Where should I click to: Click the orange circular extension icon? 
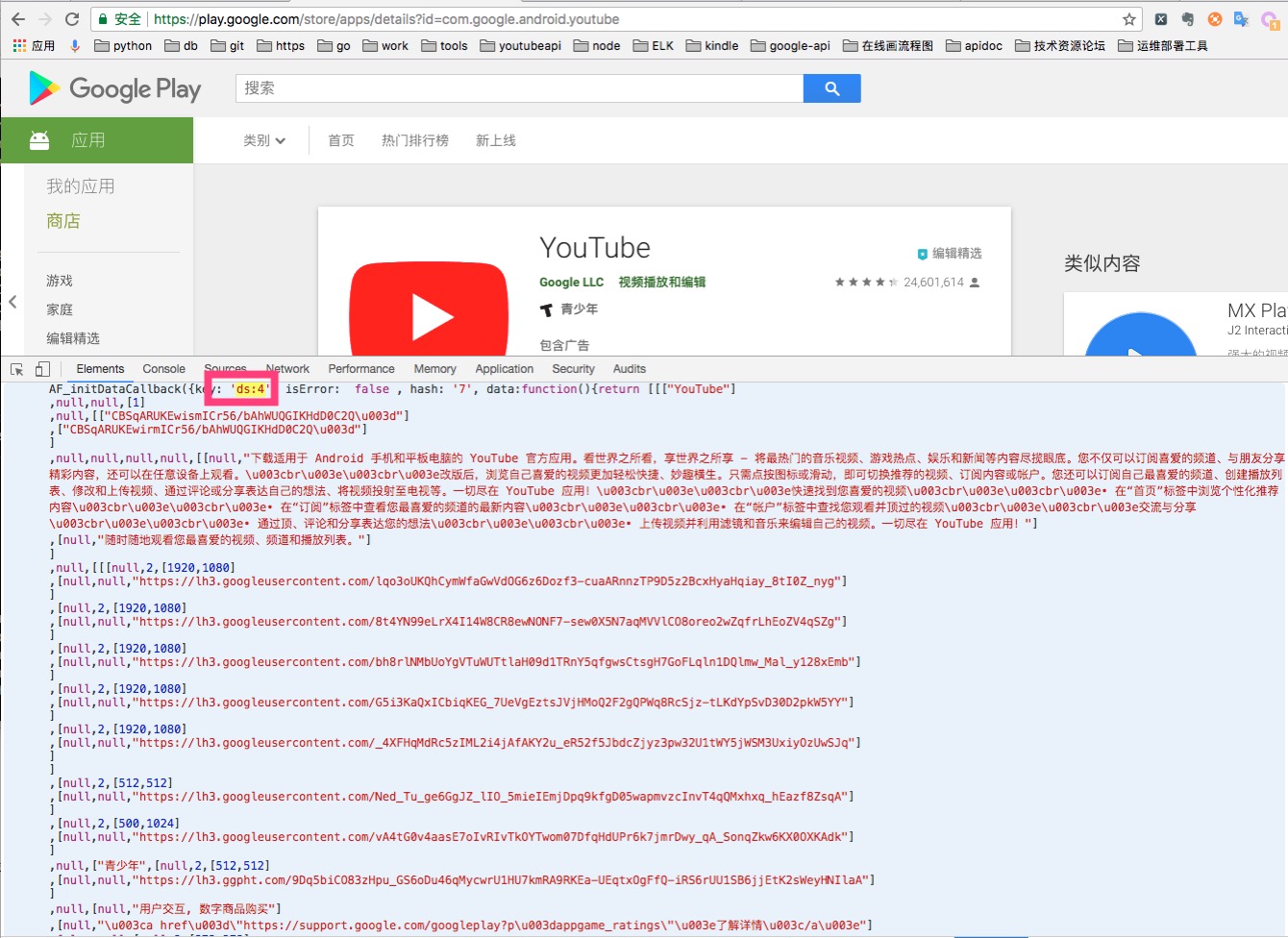point(1215,19)
